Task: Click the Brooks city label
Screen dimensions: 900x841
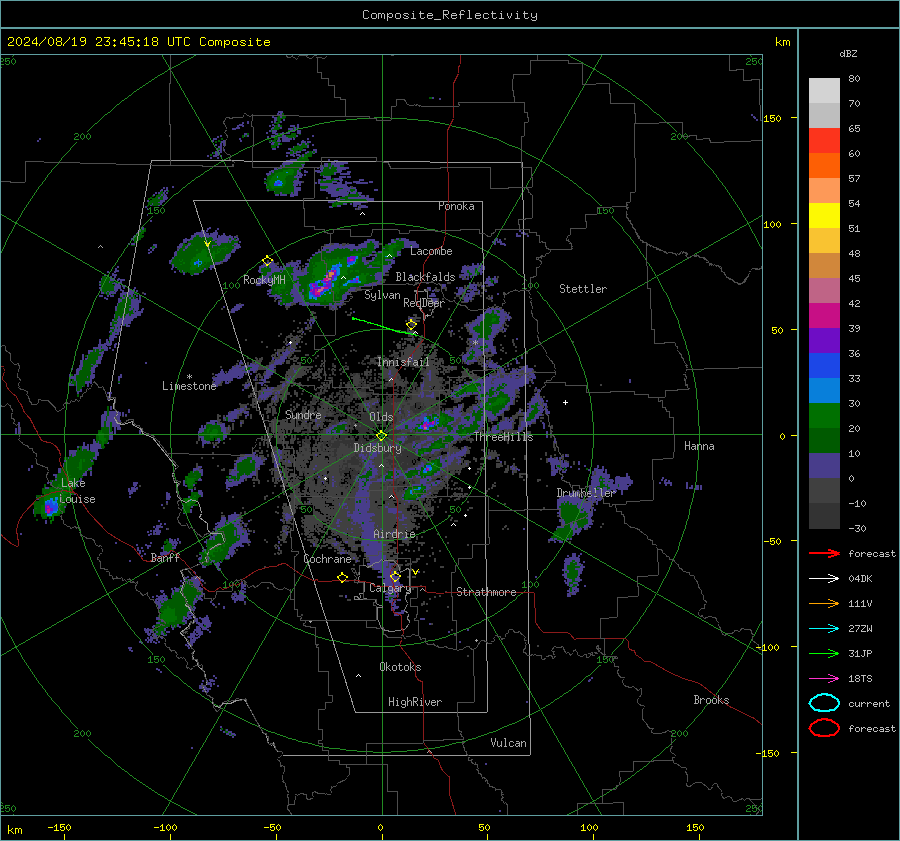Action: click(x=711, y=700)
